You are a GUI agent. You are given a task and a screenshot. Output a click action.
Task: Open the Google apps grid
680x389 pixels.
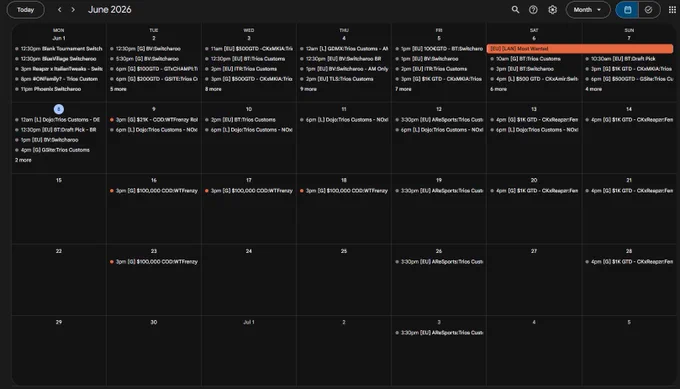point(672,10)
